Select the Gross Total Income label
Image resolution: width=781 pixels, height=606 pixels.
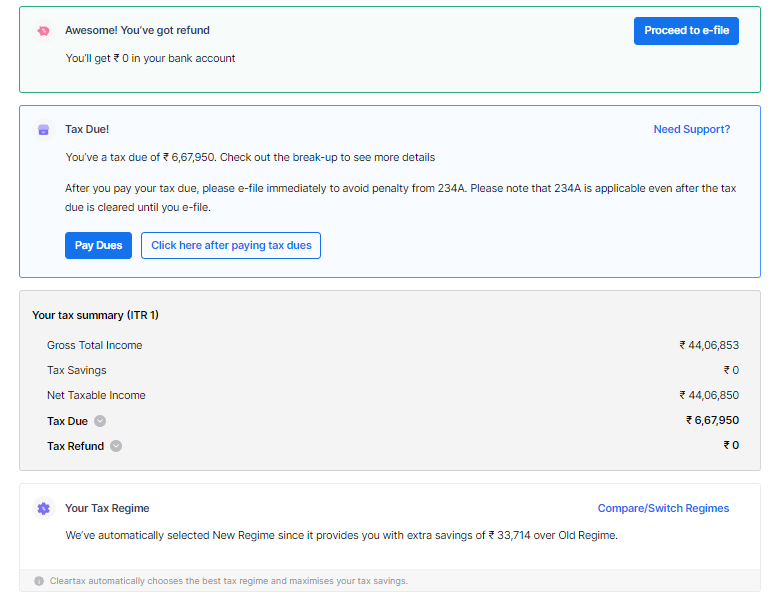coord(94,345)
